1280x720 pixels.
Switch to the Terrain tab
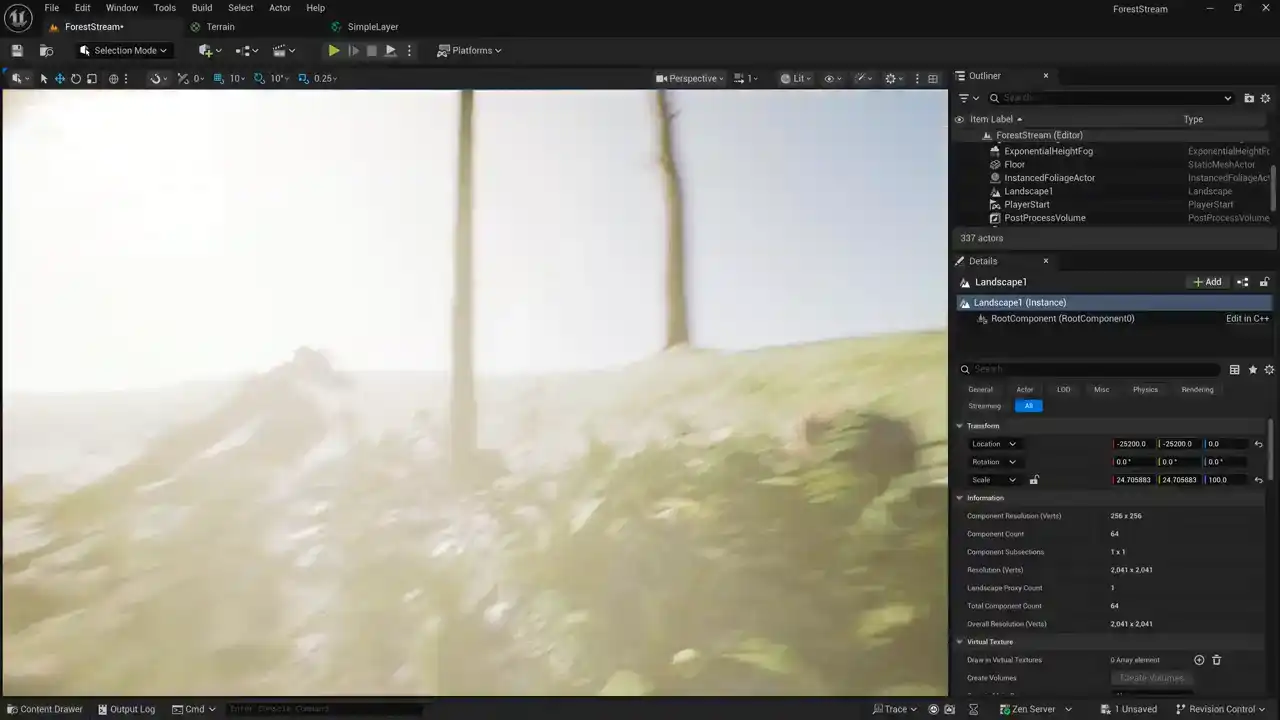click(220, 27)
